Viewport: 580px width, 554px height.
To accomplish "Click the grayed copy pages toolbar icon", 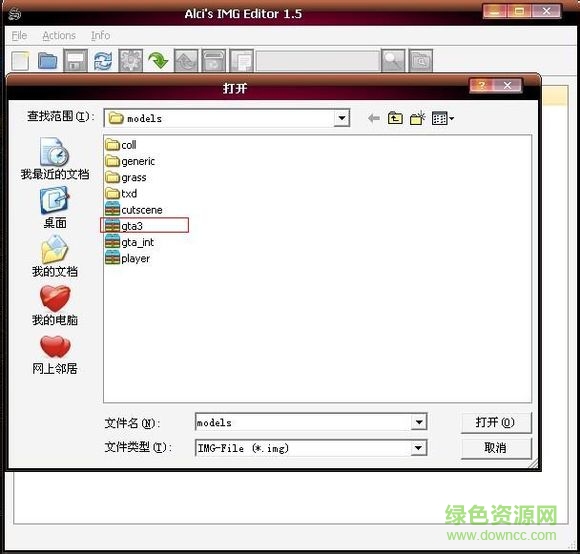I will pyautogui.click(x=242, y=60).
